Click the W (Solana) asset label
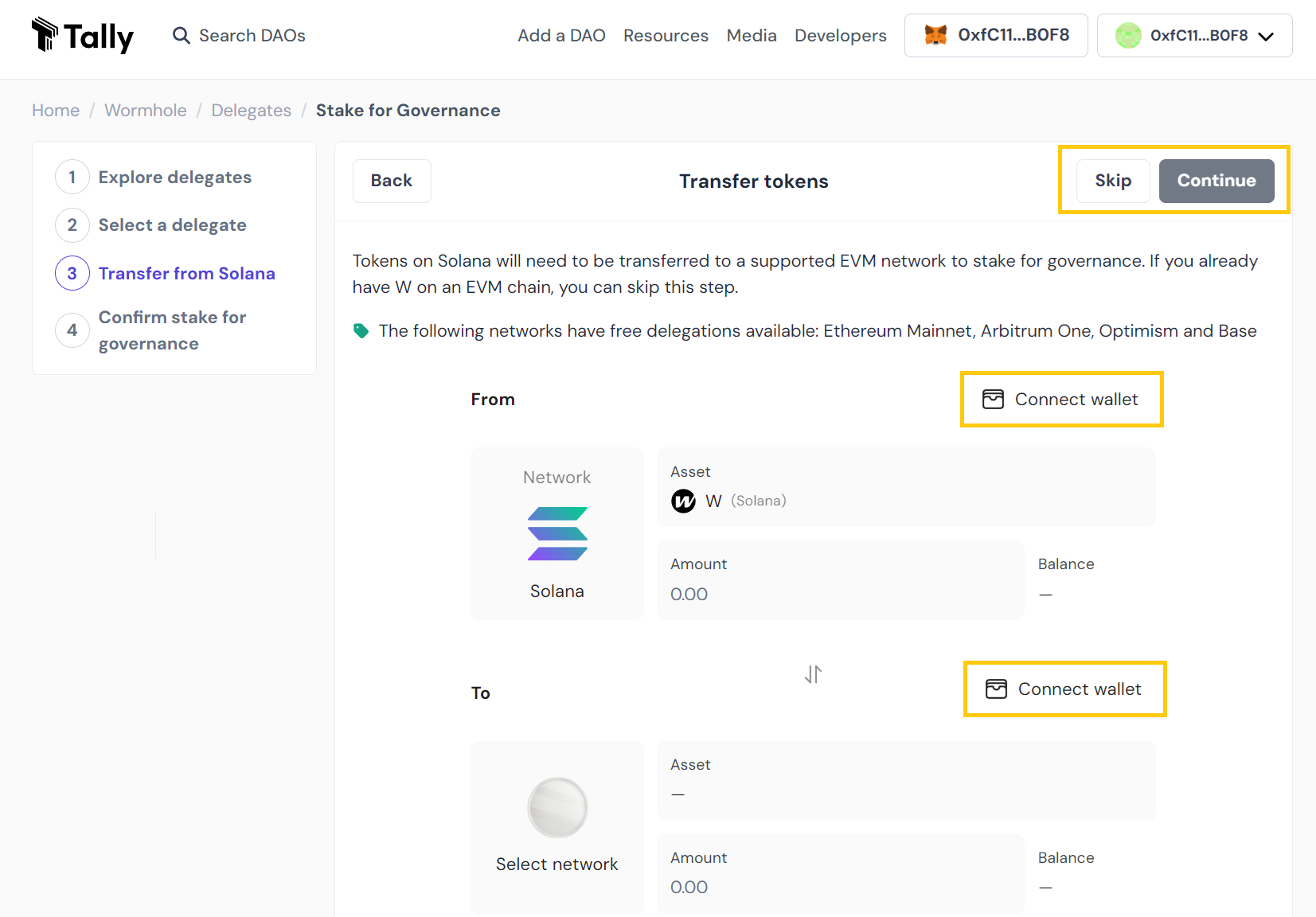 746,501
